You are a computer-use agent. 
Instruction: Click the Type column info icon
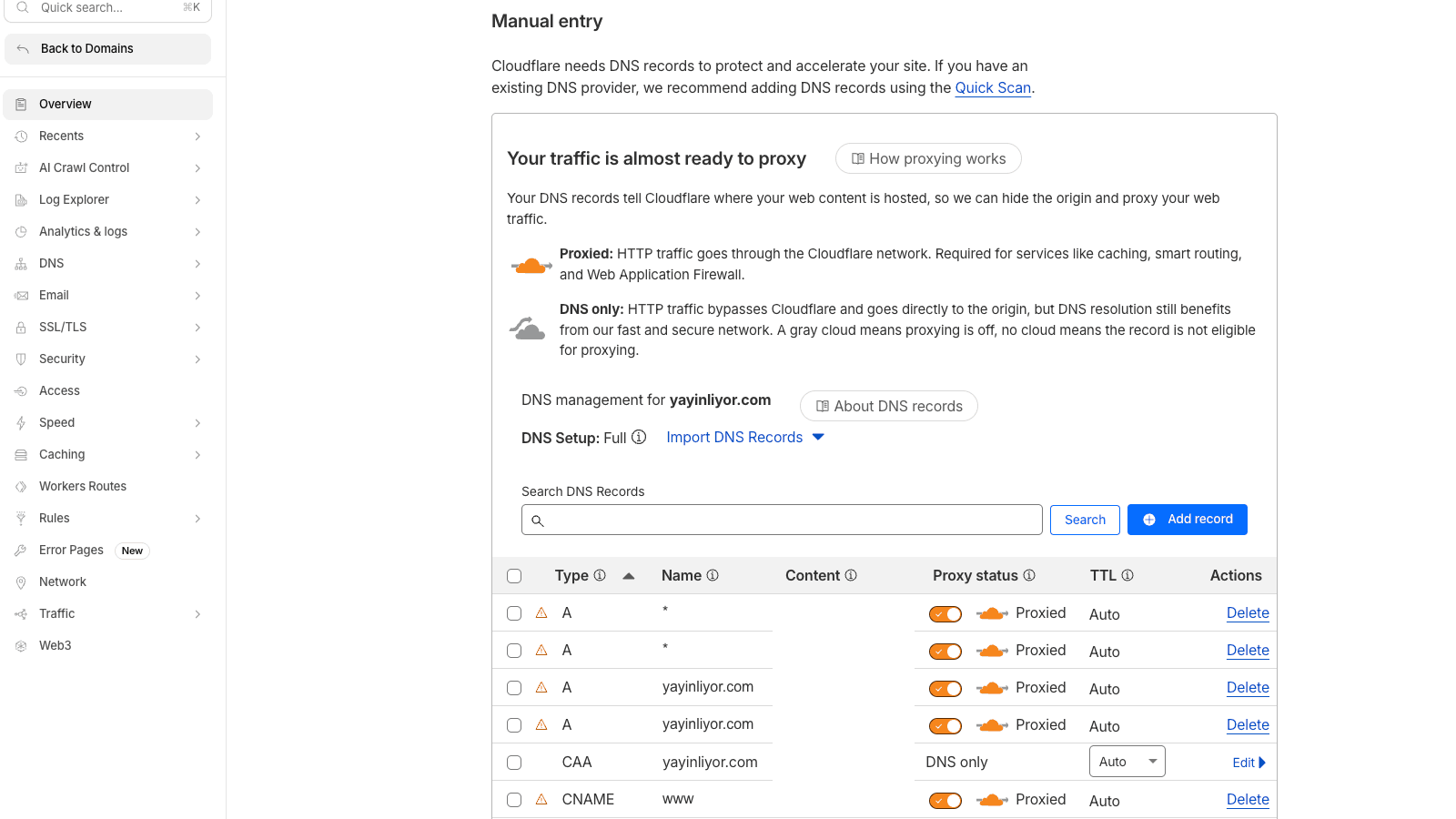pos(600,575)
